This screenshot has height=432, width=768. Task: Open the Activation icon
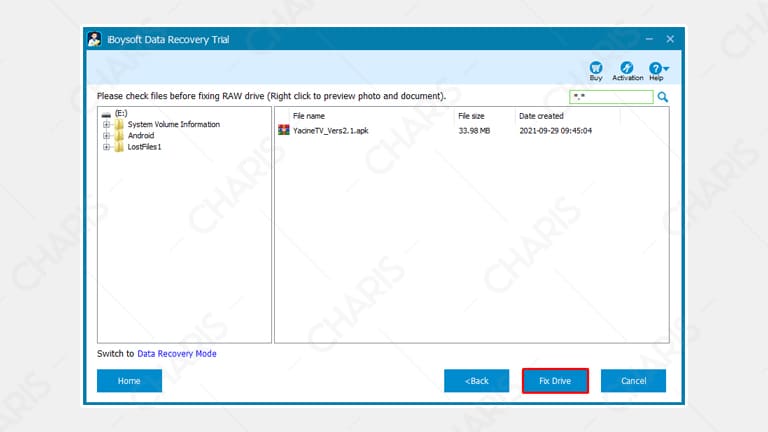[627, 68]
